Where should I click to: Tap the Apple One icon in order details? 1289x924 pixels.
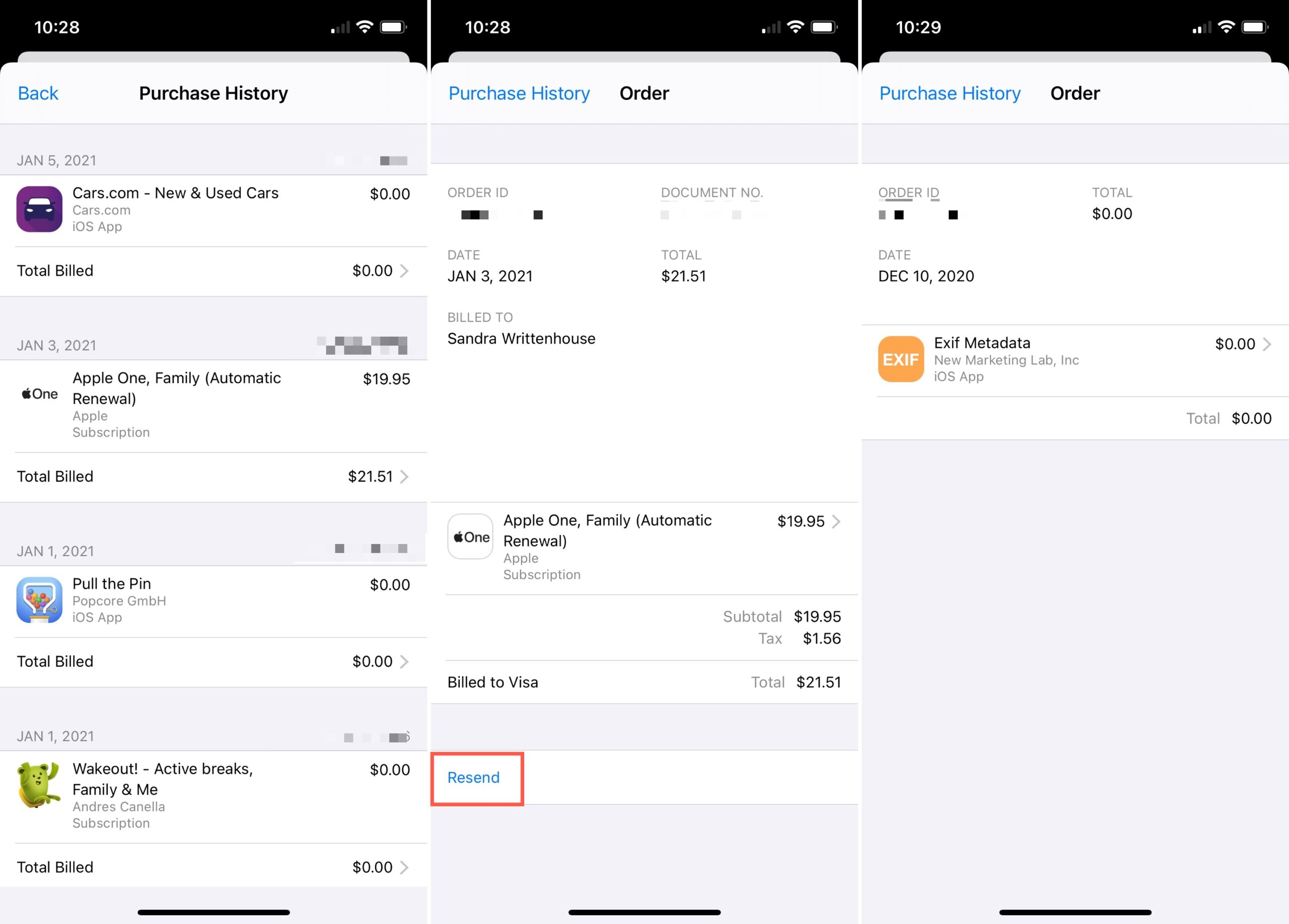pyautogui.click(x=470, y=536)
